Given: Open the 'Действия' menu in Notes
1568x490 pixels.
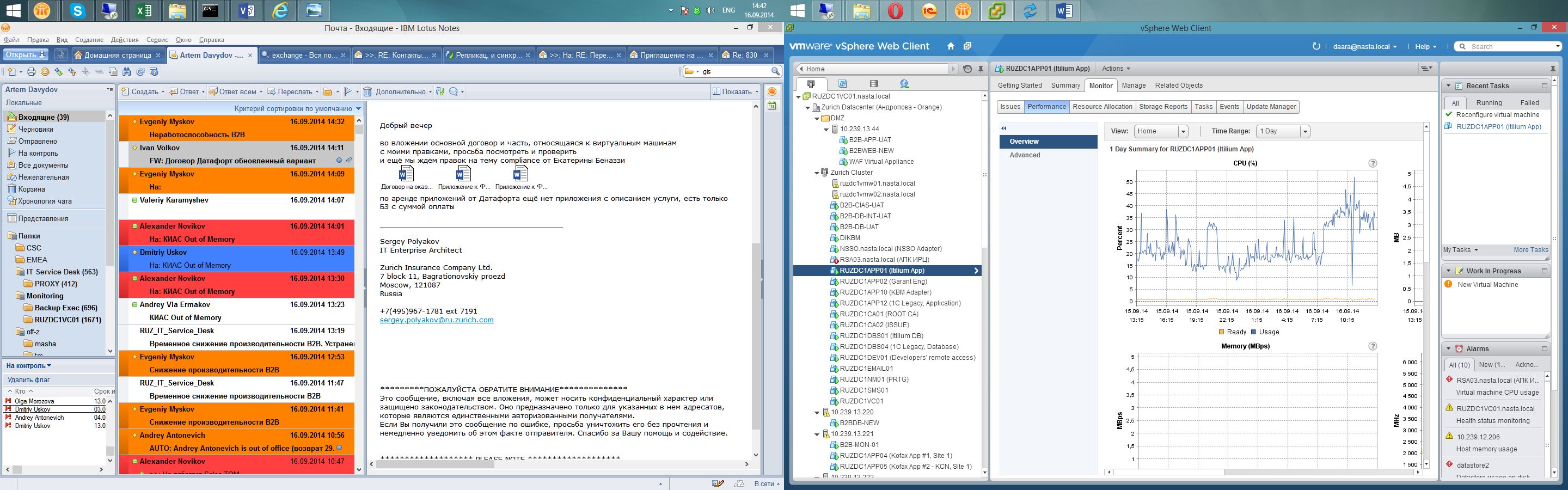Looking at the screenshot, I should [x=125, y=40].
